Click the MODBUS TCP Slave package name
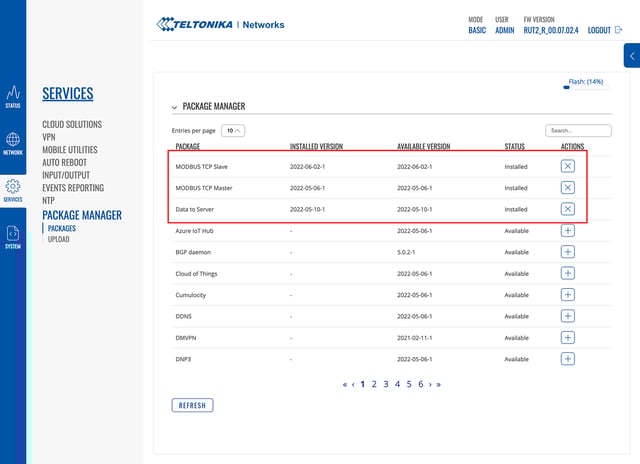 (x=202, y=167)
